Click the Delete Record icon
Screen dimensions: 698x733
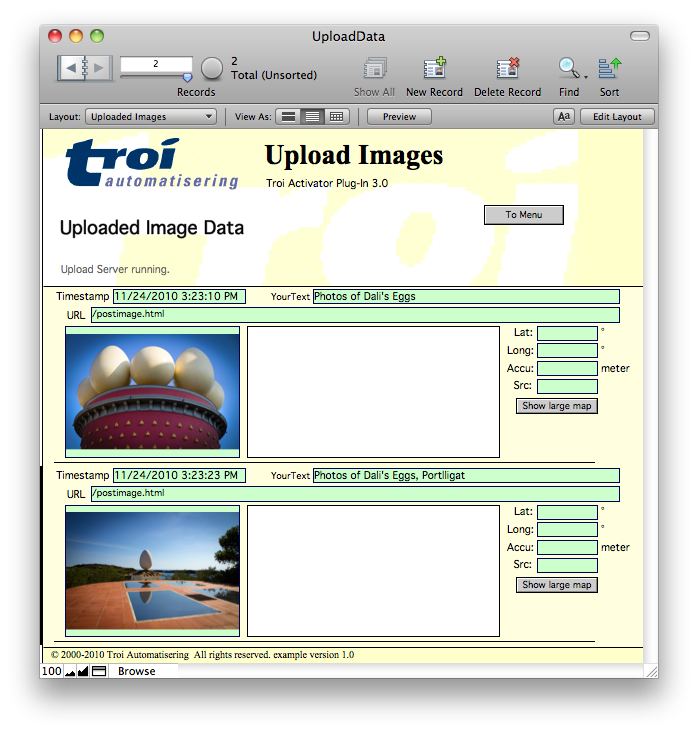508,68
